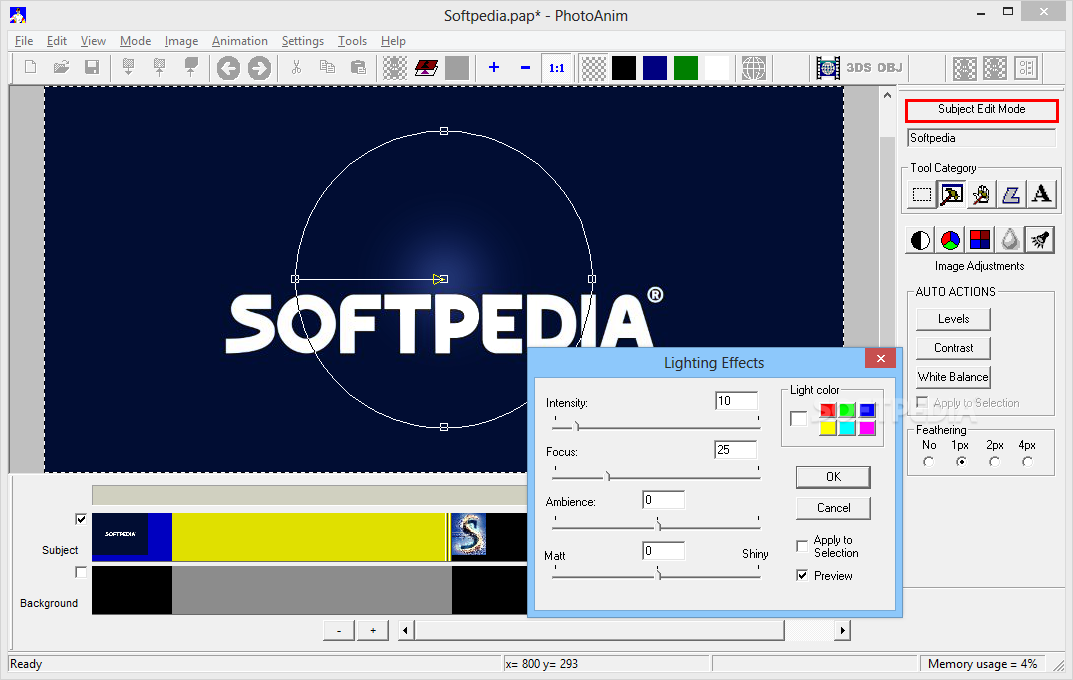The height and width of the screenshot is (680, 1073).
Task: Select the hand with tool category icon
Action: click(x=981, y=195)
